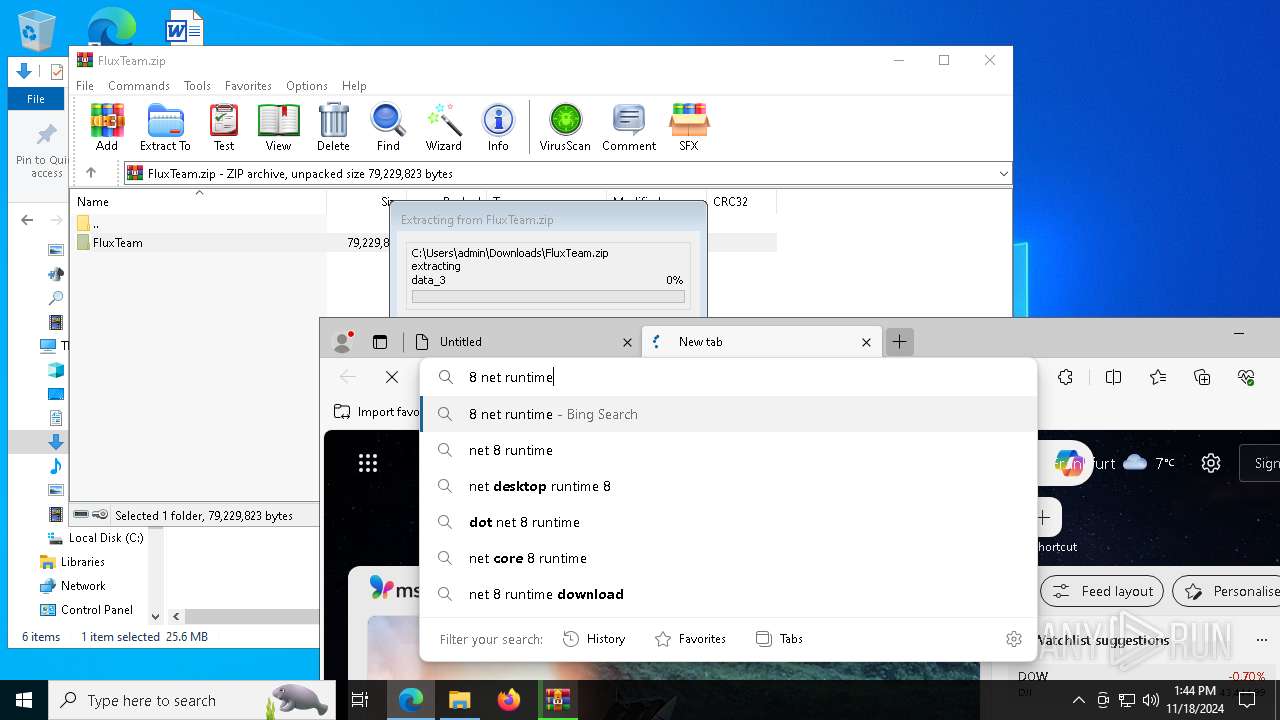Open the WinRAR Tools menu
This screenshot has height=720, width=1280.
point(197,86)
